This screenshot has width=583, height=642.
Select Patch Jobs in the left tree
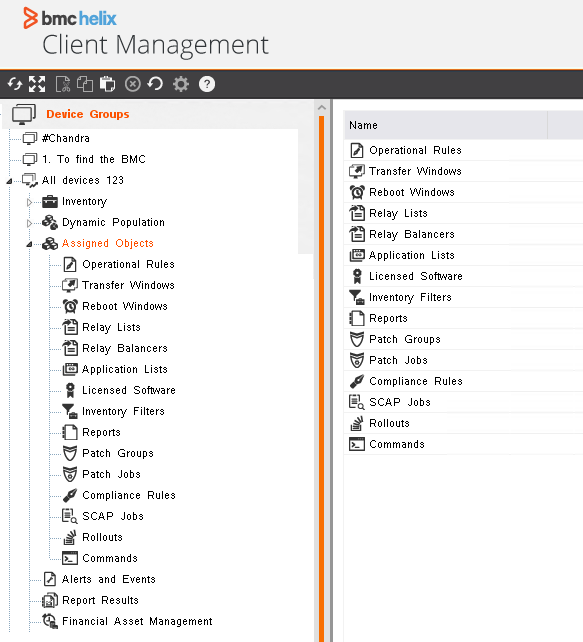pyautogui.click(x=111, y=474)
